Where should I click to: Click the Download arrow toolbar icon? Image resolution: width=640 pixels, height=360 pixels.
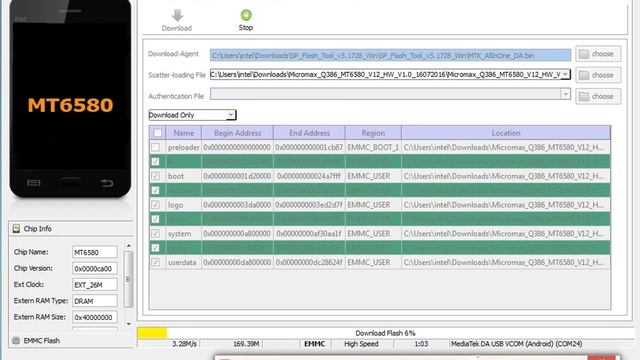pyautogui.click(x=177, y=16)
